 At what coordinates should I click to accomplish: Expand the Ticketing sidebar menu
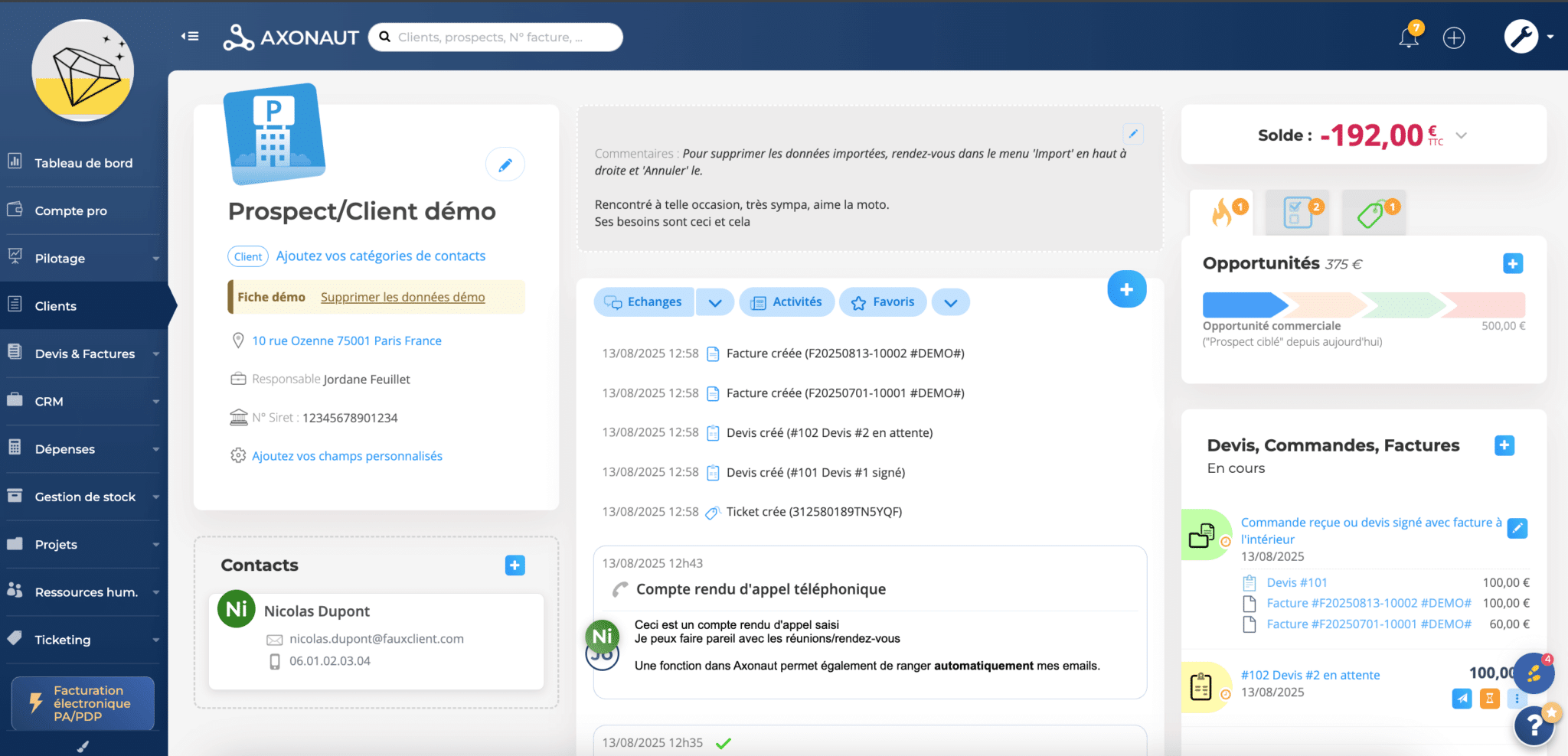click(x=156, y=640)
